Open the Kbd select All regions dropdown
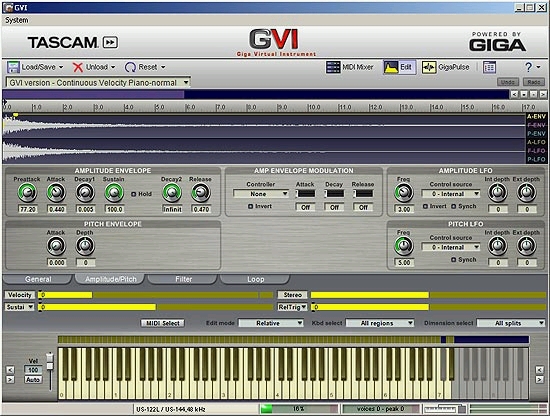Viewport: 550px width, 416px height. click(380, 323)
